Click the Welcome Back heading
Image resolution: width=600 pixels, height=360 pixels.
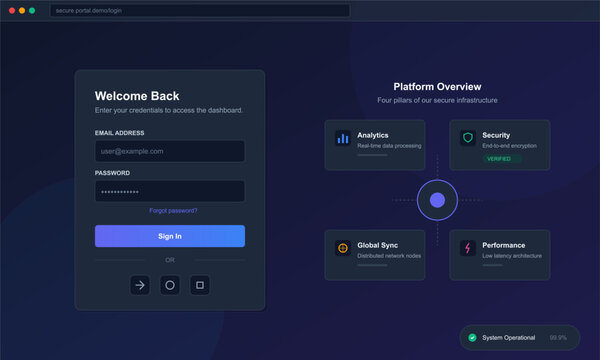[137, 96]
